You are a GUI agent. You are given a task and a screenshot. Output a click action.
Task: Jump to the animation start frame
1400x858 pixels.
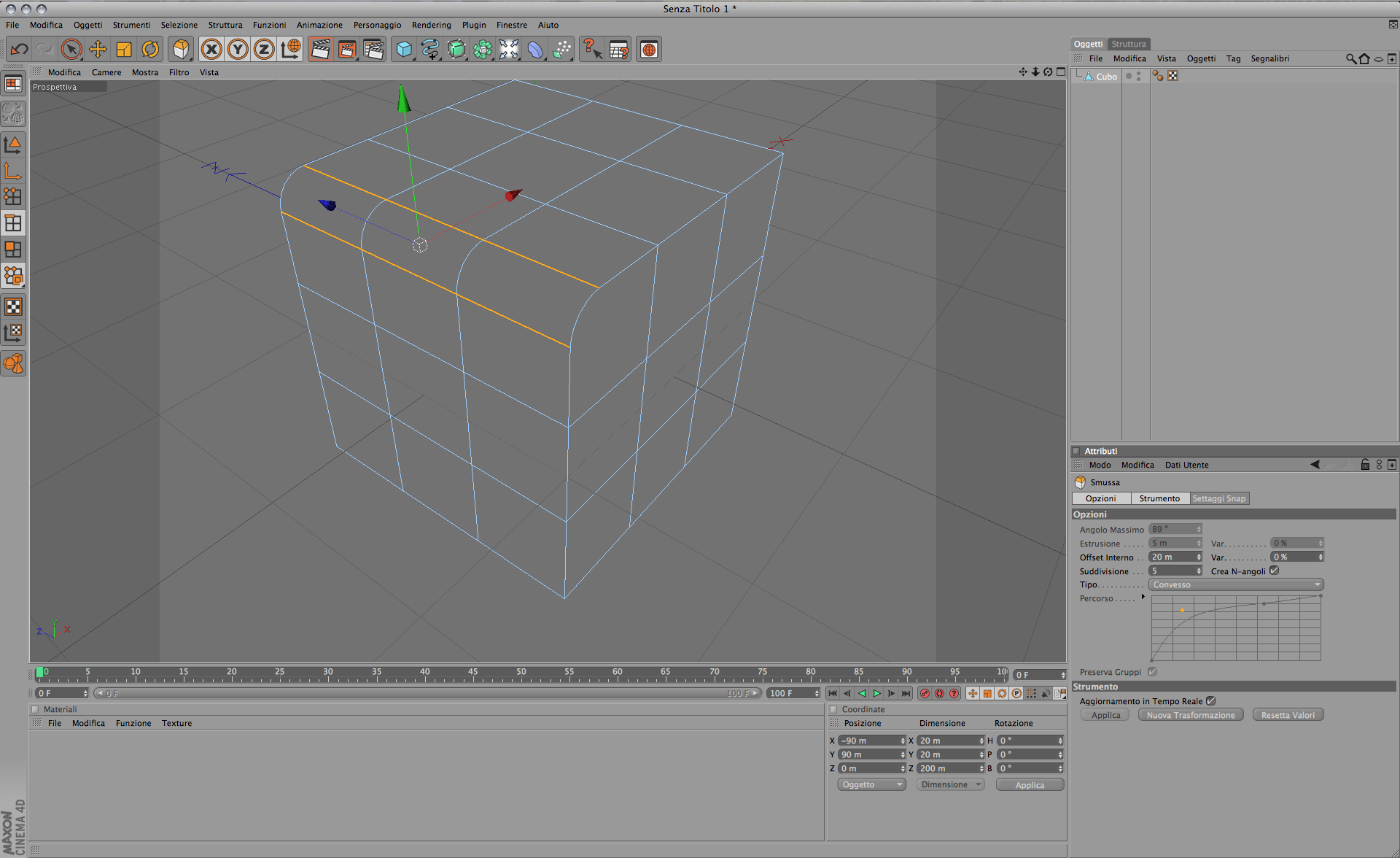point(833,693)
